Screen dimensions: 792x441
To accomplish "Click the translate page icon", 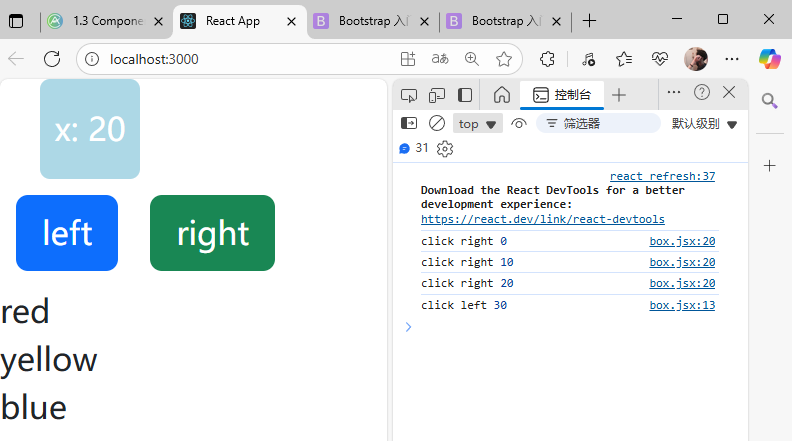I will pyautogui.click(x=440, y=59).
